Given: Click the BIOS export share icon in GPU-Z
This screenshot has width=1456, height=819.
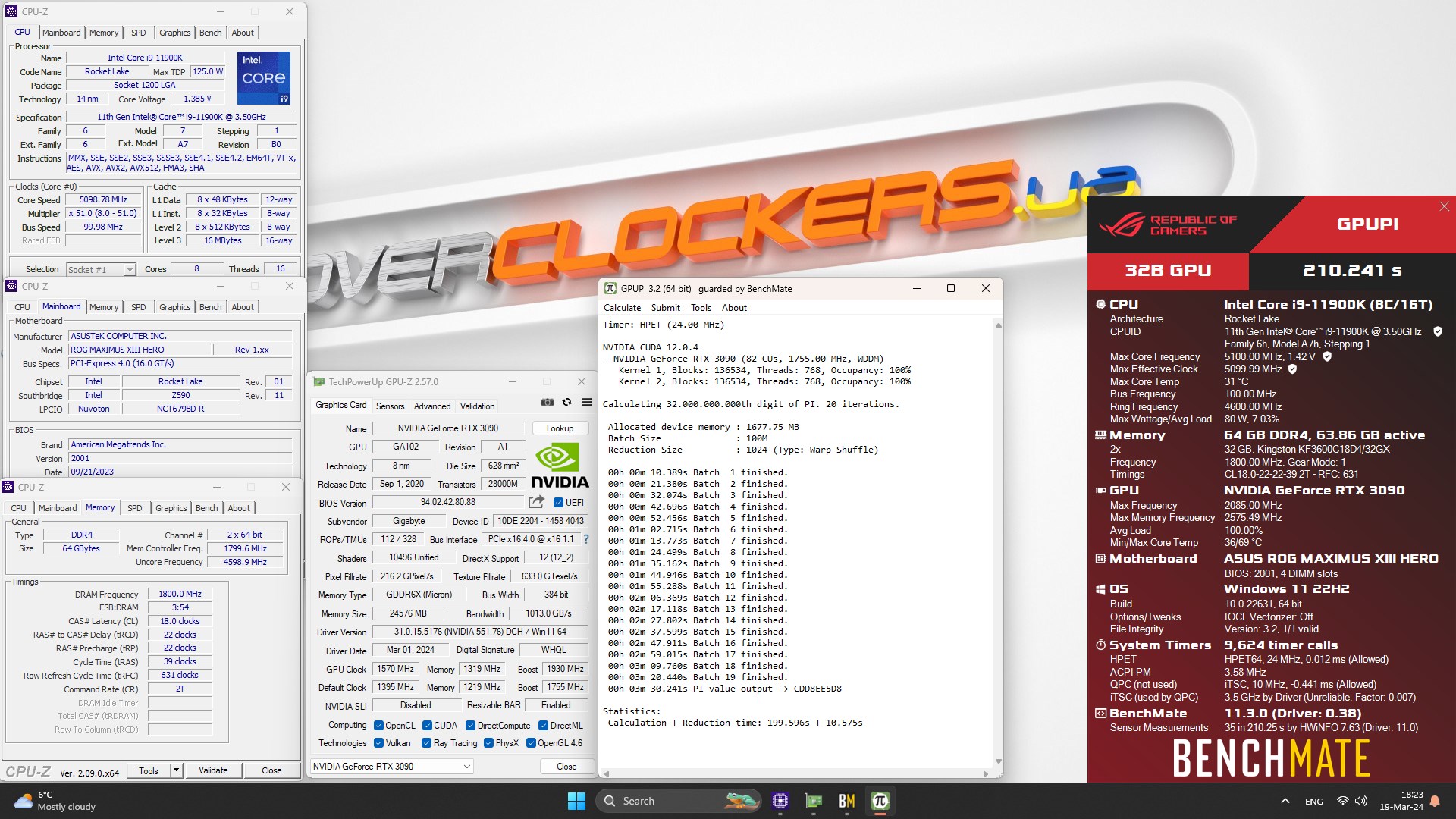Looking at the screenshot, I should tap(536, 502).
